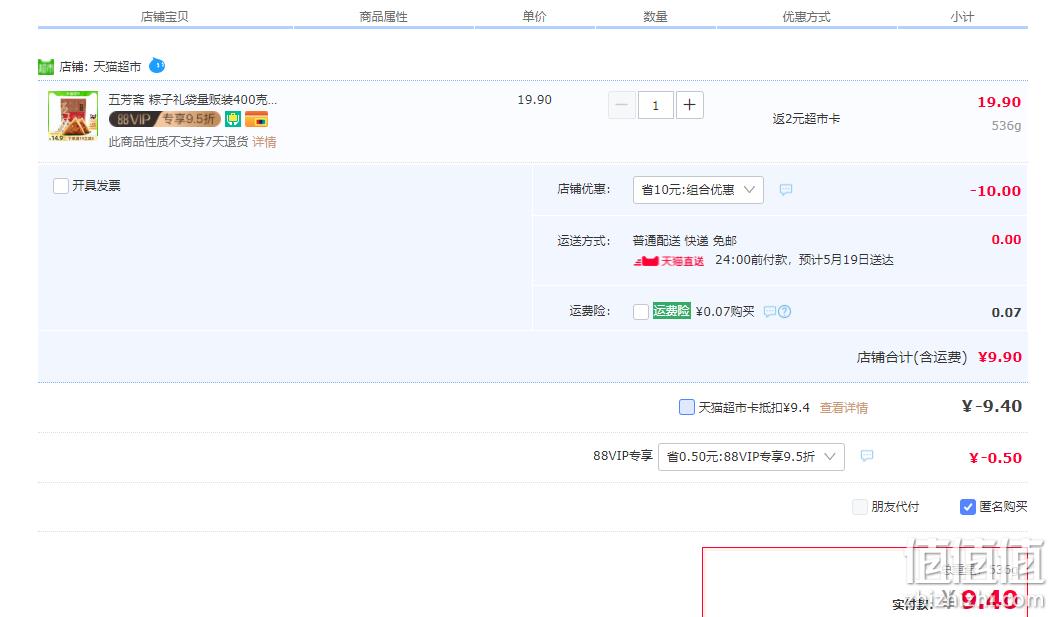The height and width of the screenshot is (617, 1054).
Task: Increase quantity with the plus button
Action: click(690, 105)
